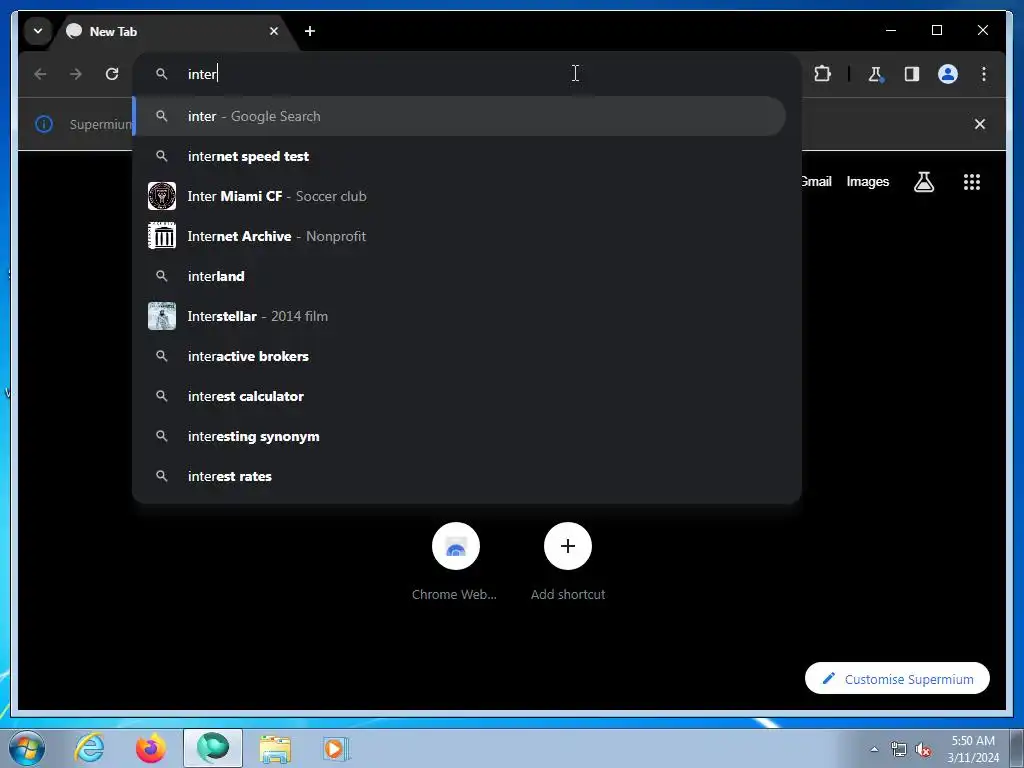Open the three-dot browser menu
This screenshot has height=768, width=1024.
(984, 74)
